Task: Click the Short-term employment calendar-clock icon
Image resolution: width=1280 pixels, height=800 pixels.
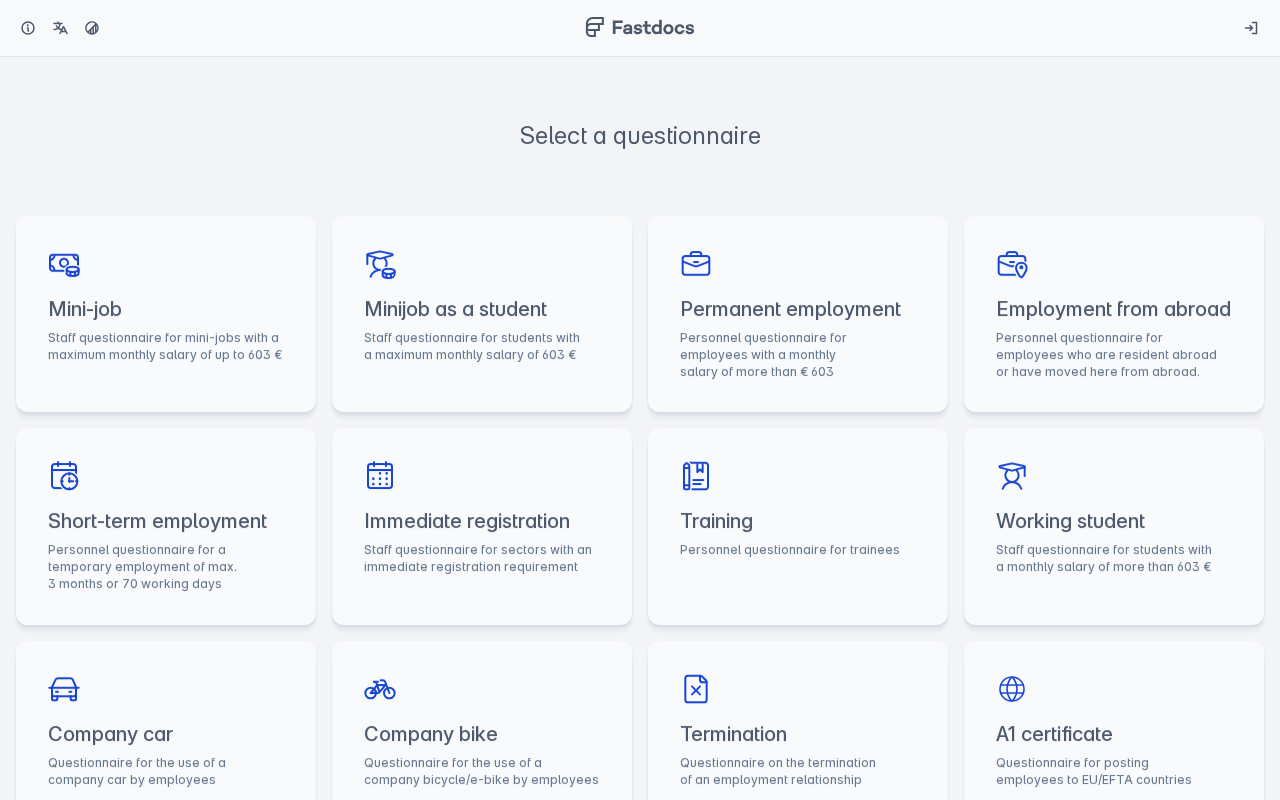Action: (64, 476)
